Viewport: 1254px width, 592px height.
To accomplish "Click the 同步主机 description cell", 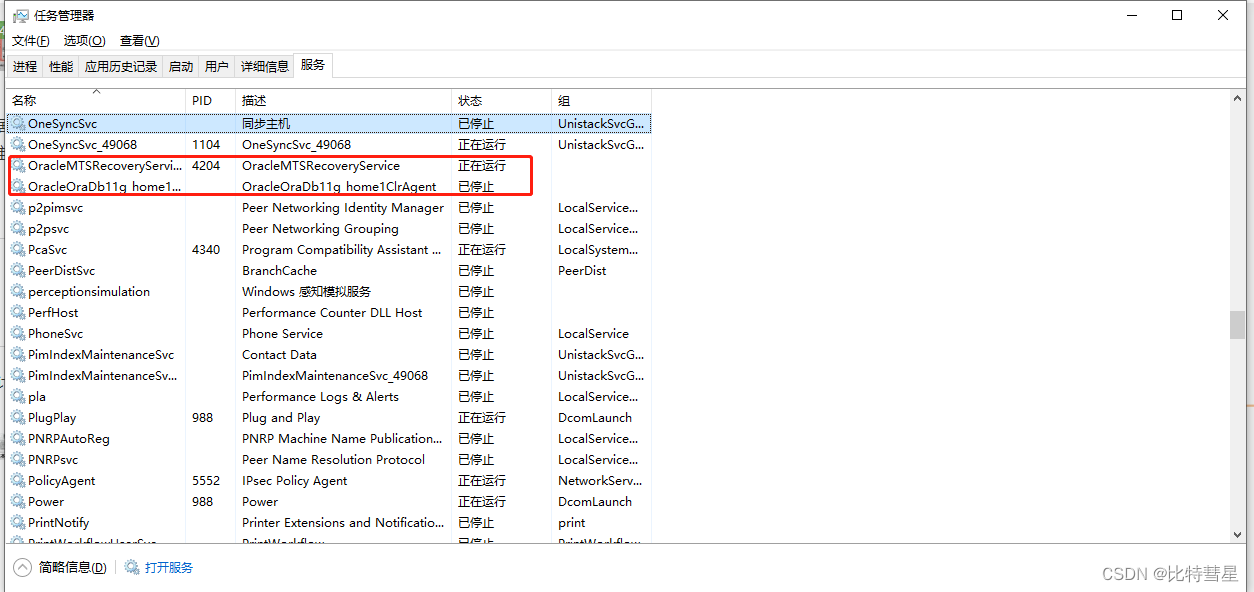I will point(266,124).
